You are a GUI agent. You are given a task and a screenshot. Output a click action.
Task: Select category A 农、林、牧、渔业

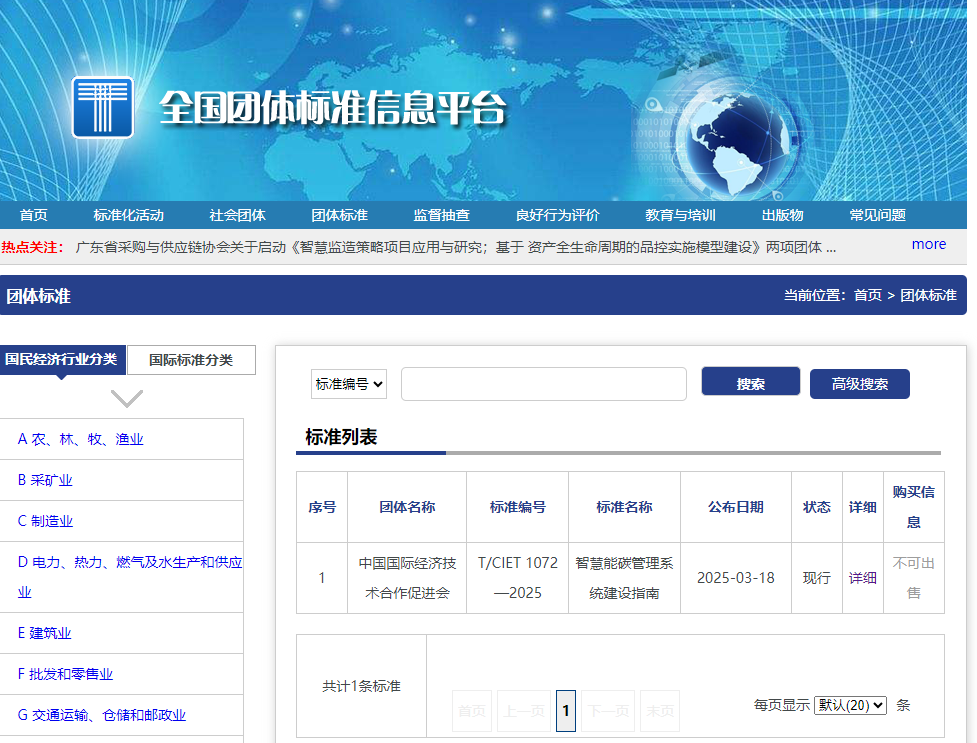point(81,439)
